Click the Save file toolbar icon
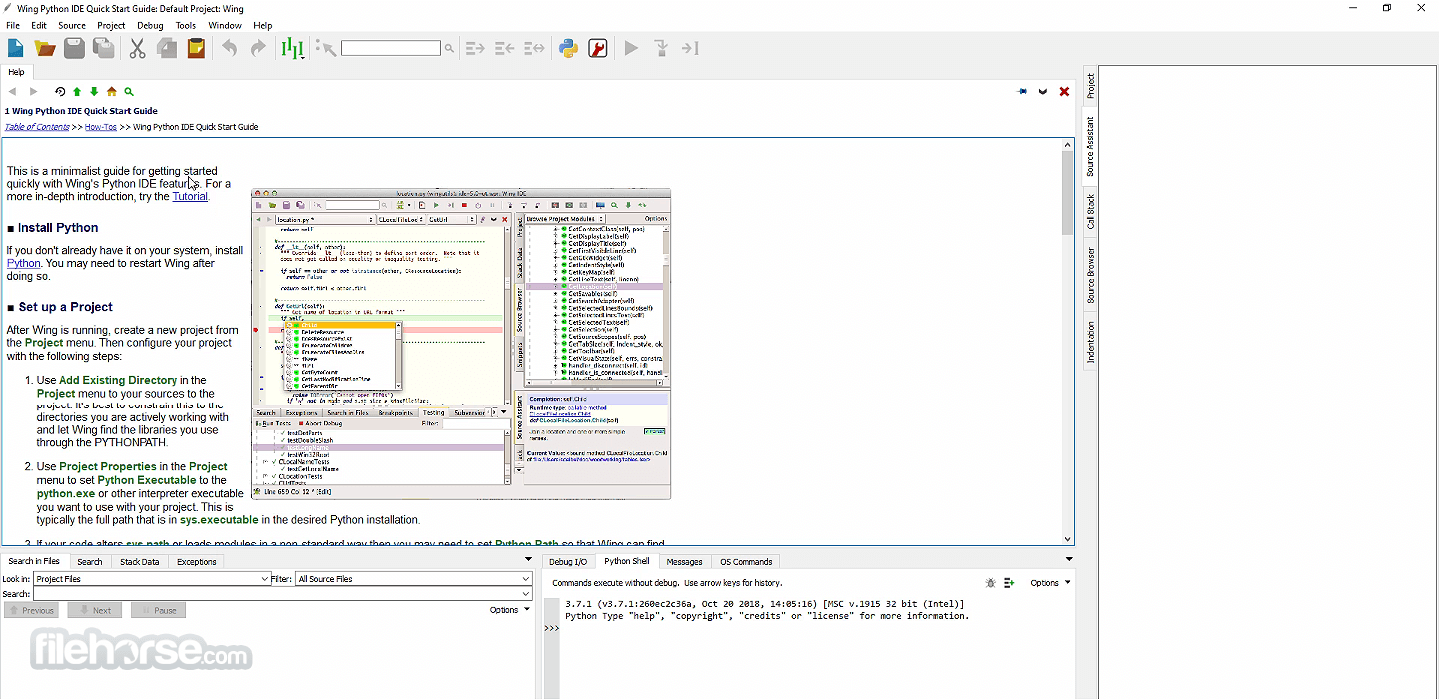 [74, 48]
